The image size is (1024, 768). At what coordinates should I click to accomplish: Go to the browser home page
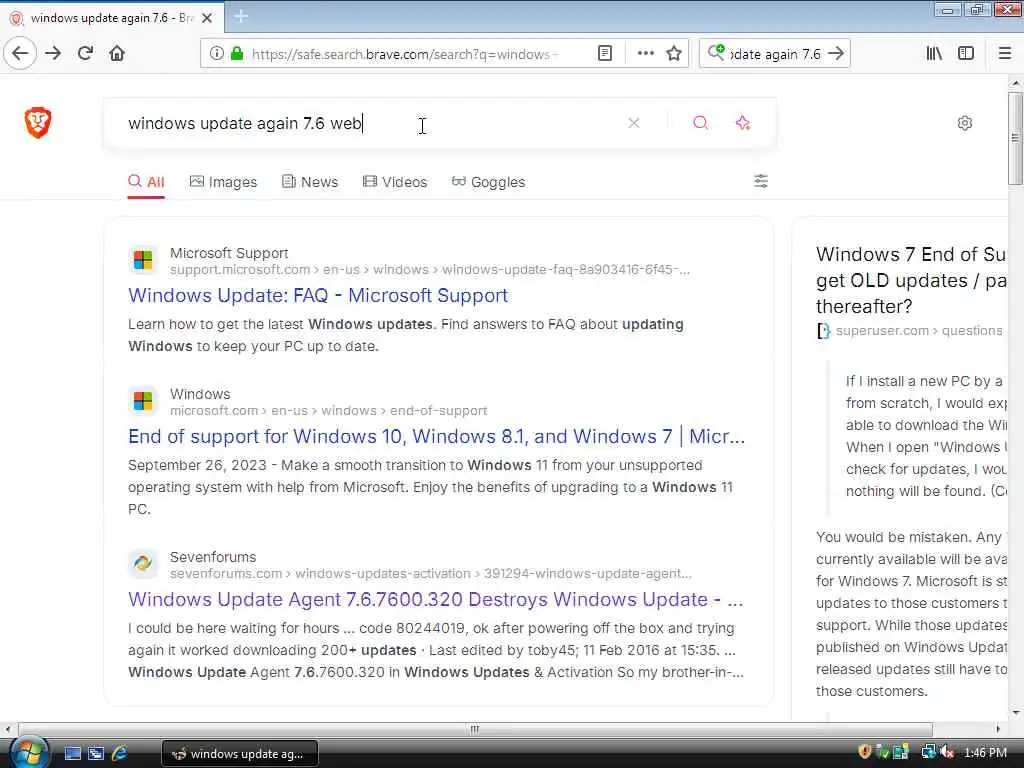coord(117,54)
